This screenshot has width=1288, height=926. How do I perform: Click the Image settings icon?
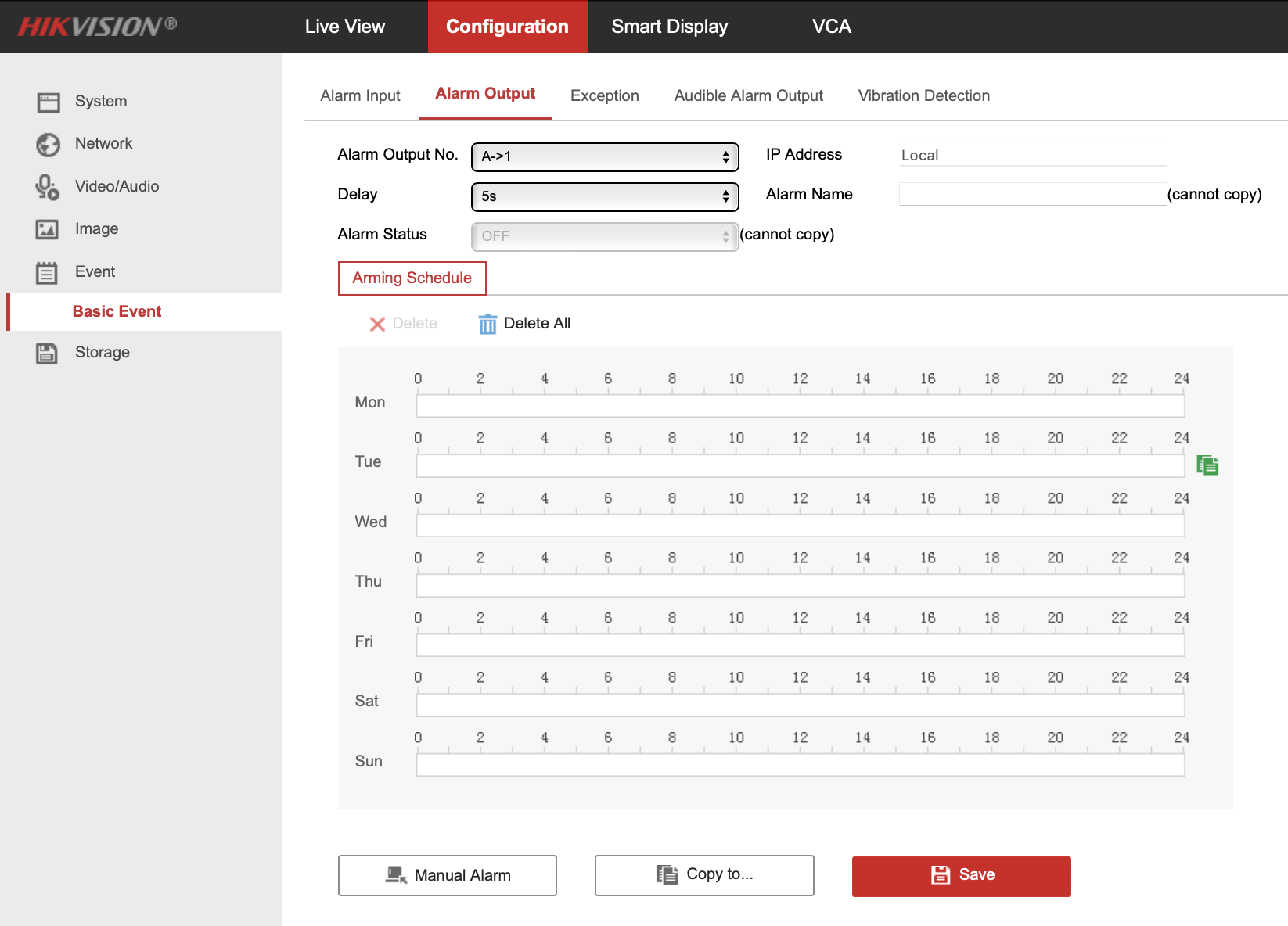(x=47, y=229)
